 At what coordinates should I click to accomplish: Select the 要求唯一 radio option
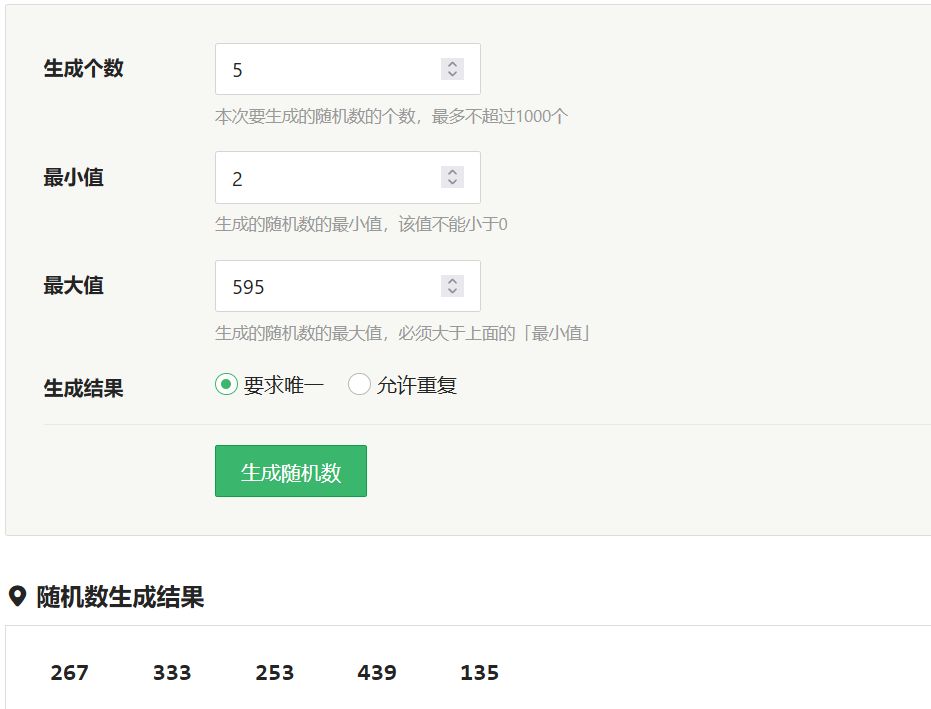tap(226, 384)
